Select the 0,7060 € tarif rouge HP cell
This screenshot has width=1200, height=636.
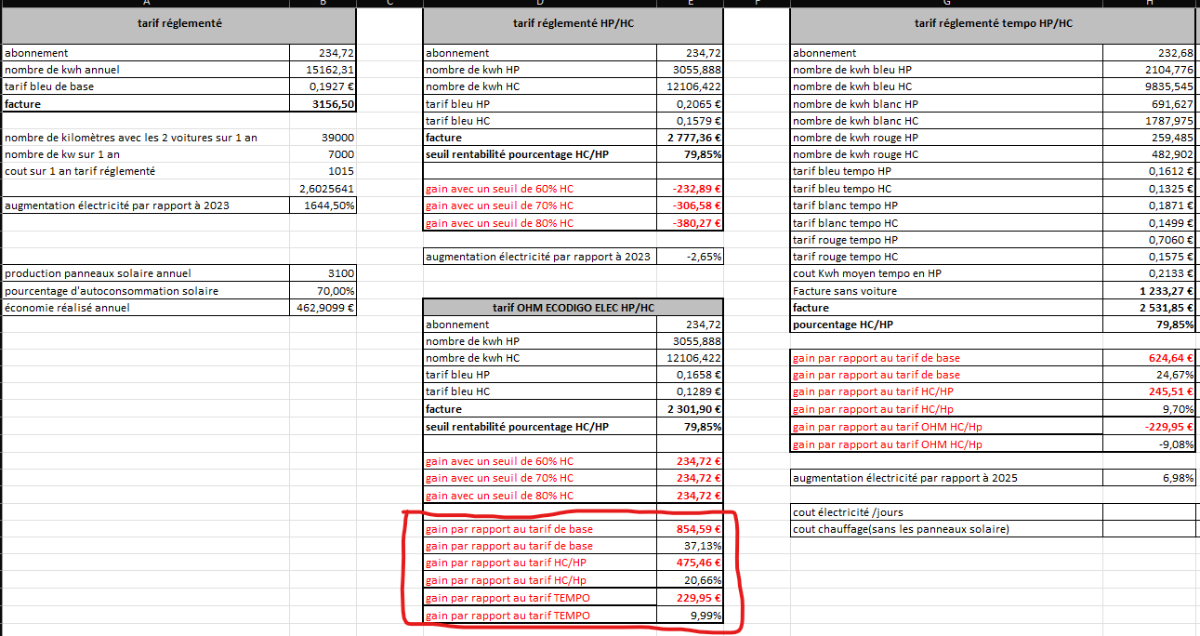click(1150, 240)
